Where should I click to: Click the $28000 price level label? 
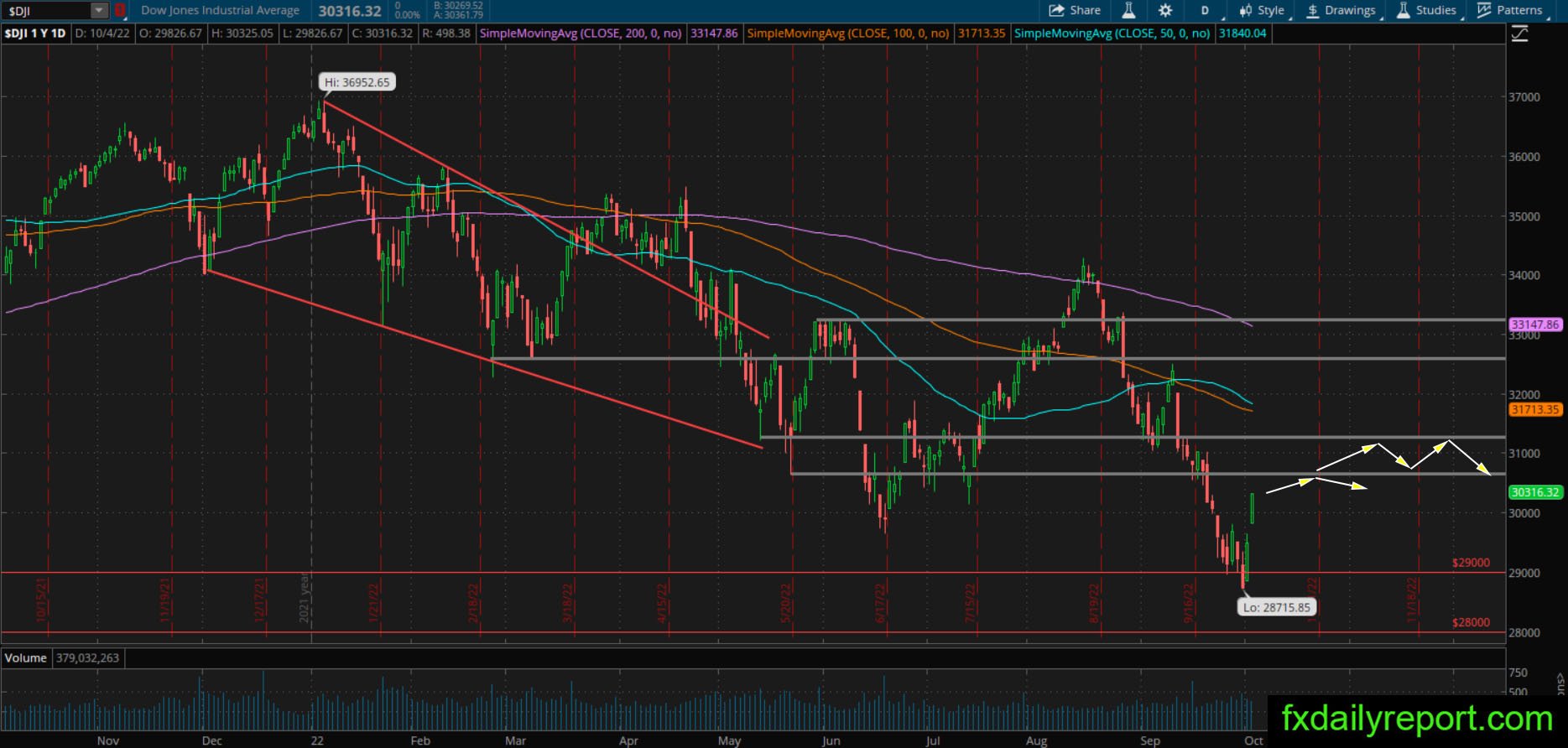click(x=1471, y=622)
